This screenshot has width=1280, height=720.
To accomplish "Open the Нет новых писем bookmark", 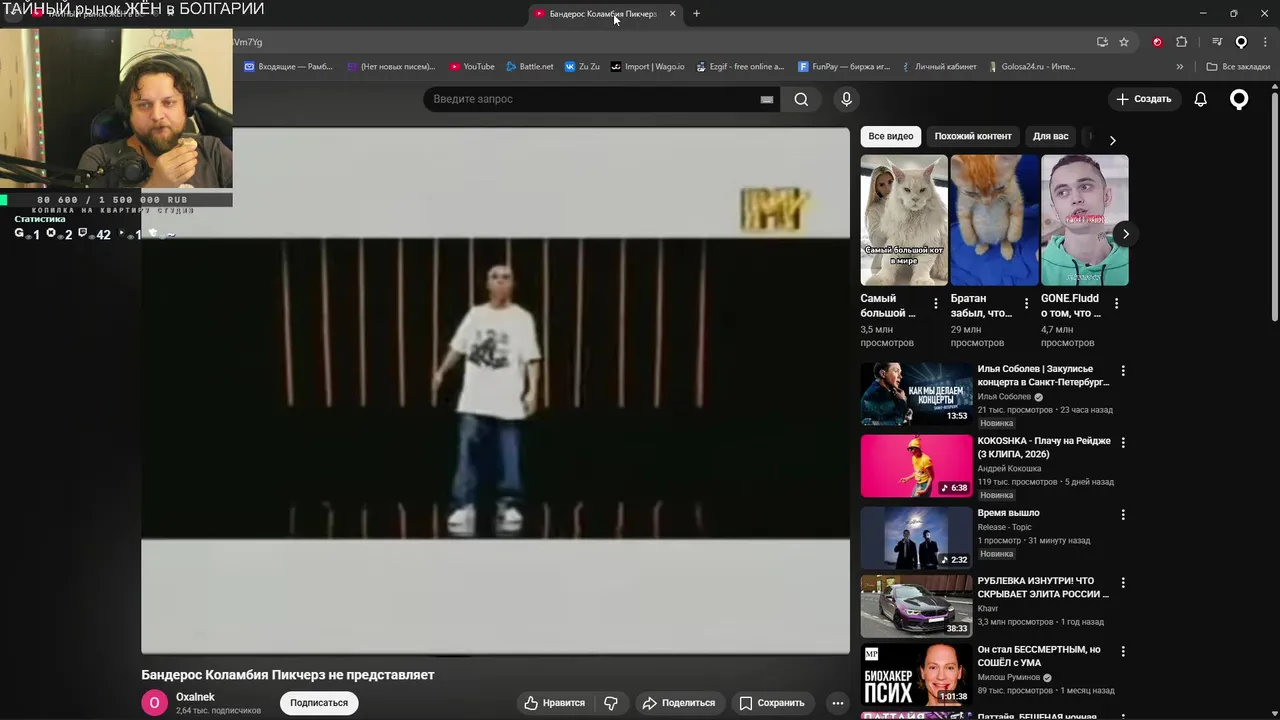I will tap(391, 67).
